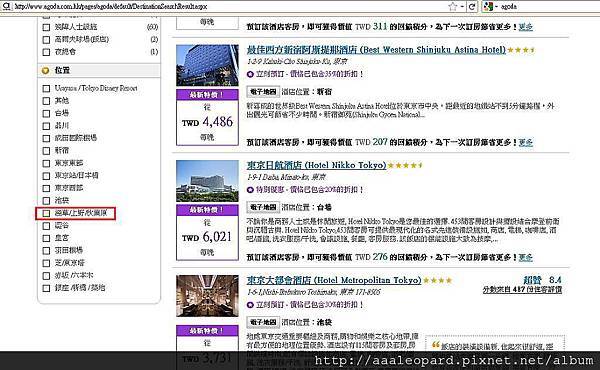Open the 417 guest reviews score link
This screenshot has height=370, width=600.
[522, 290]
